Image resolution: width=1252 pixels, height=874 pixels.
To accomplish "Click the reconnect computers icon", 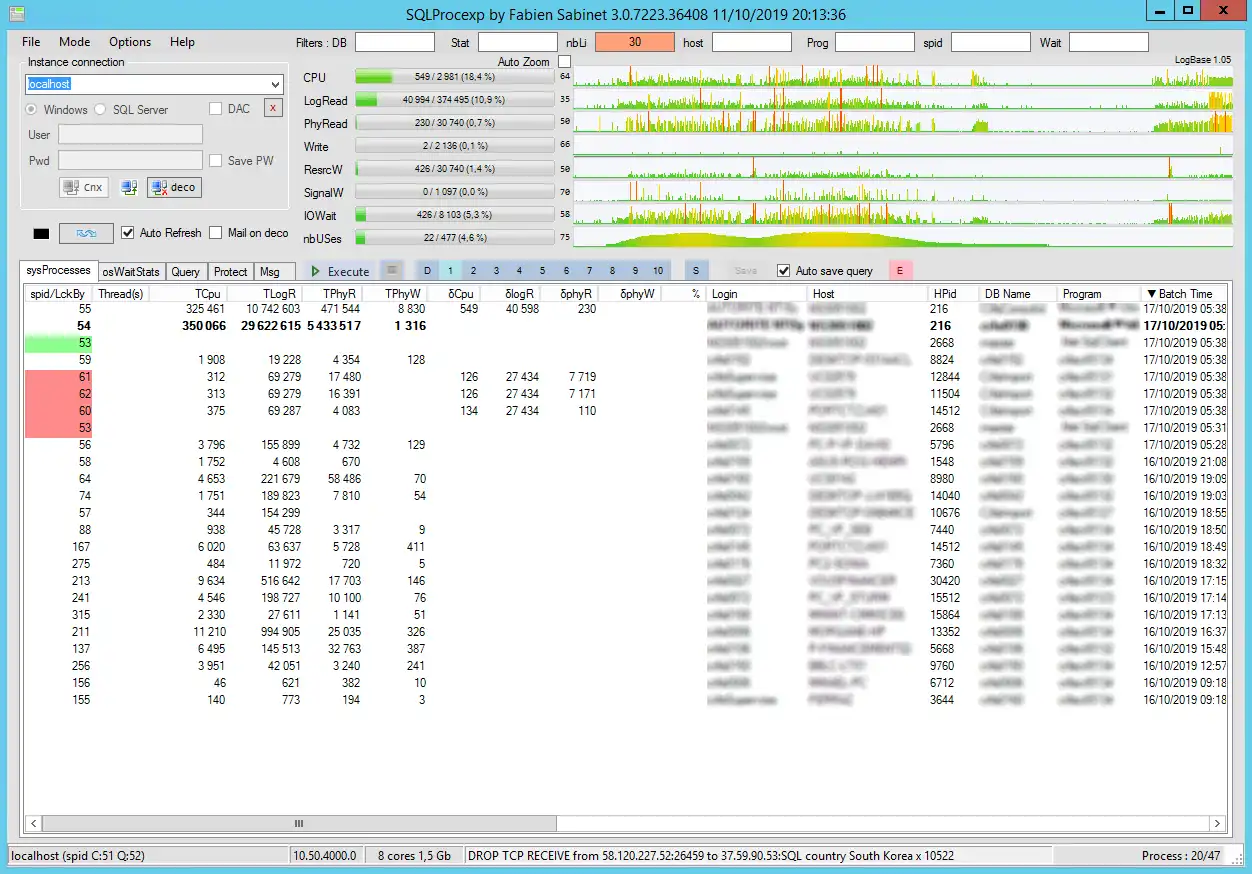I will click(129, 187).
